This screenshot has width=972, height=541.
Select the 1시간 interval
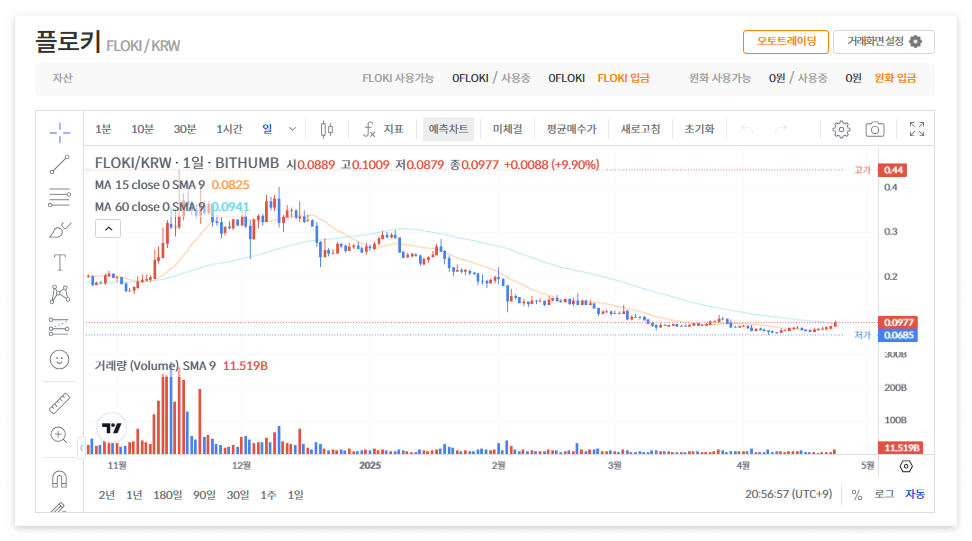pyautogui.click(x=229, y=129)
